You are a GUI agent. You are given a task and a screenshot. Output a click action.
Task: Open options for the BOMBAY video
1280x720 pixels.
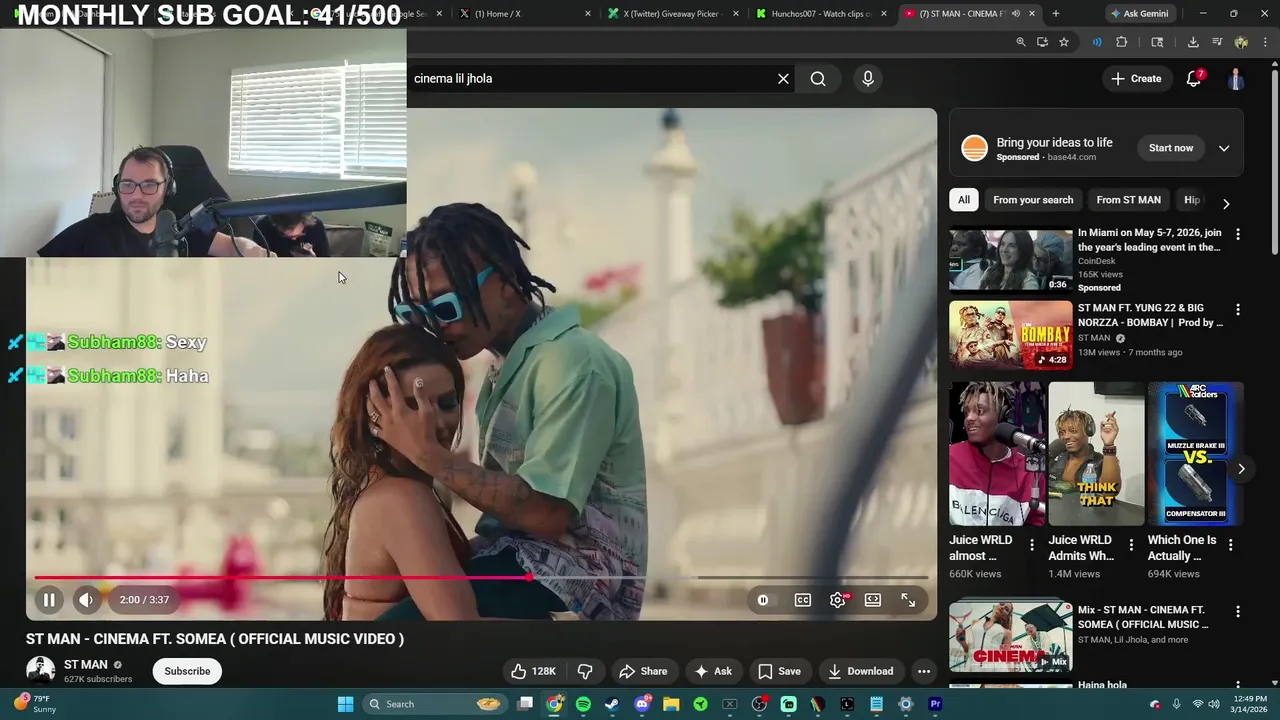pos(1238,310)
